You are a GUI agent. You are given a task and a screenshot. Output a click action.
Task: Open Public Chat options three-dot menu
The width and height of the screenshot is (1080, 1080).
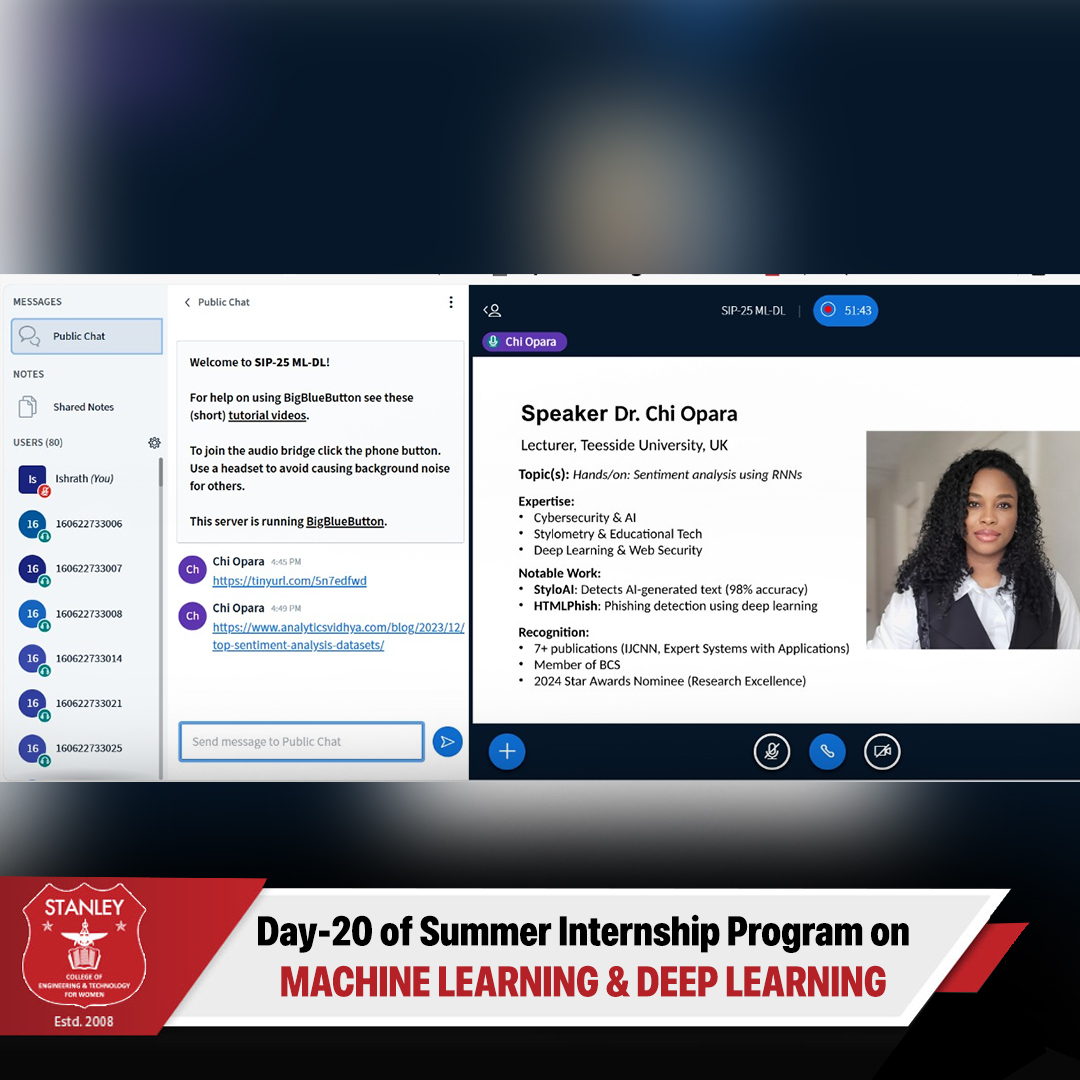click(451, 302)
